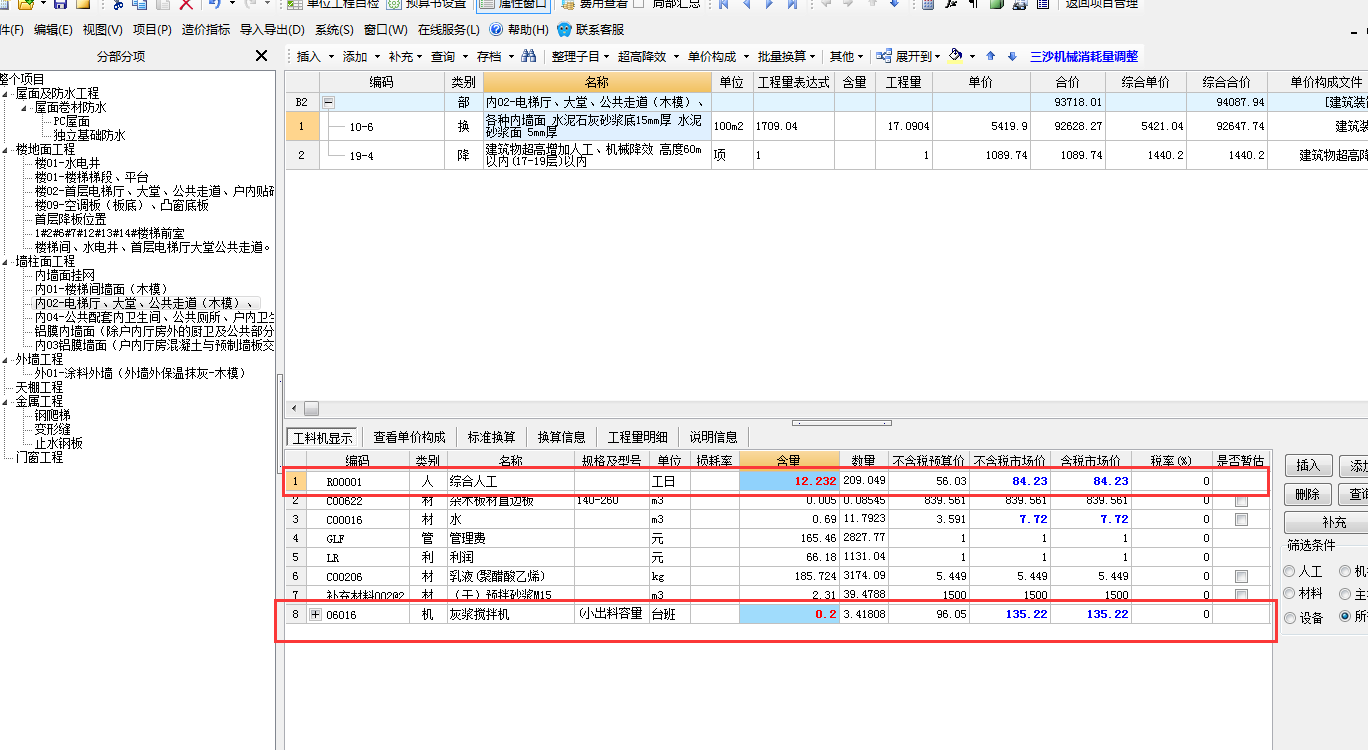Collapse the 楼地面工程 tree node
1368x750 pixels.
(6, 149)
